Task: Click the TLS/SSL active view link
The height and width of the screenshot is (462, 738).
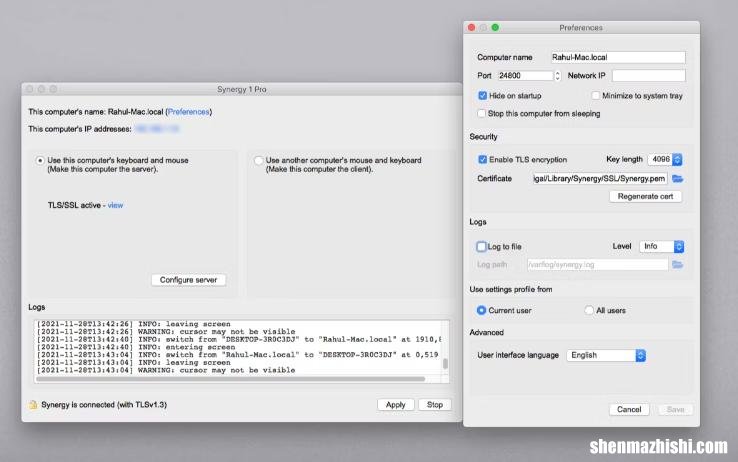Action: (x=115, y=205)
